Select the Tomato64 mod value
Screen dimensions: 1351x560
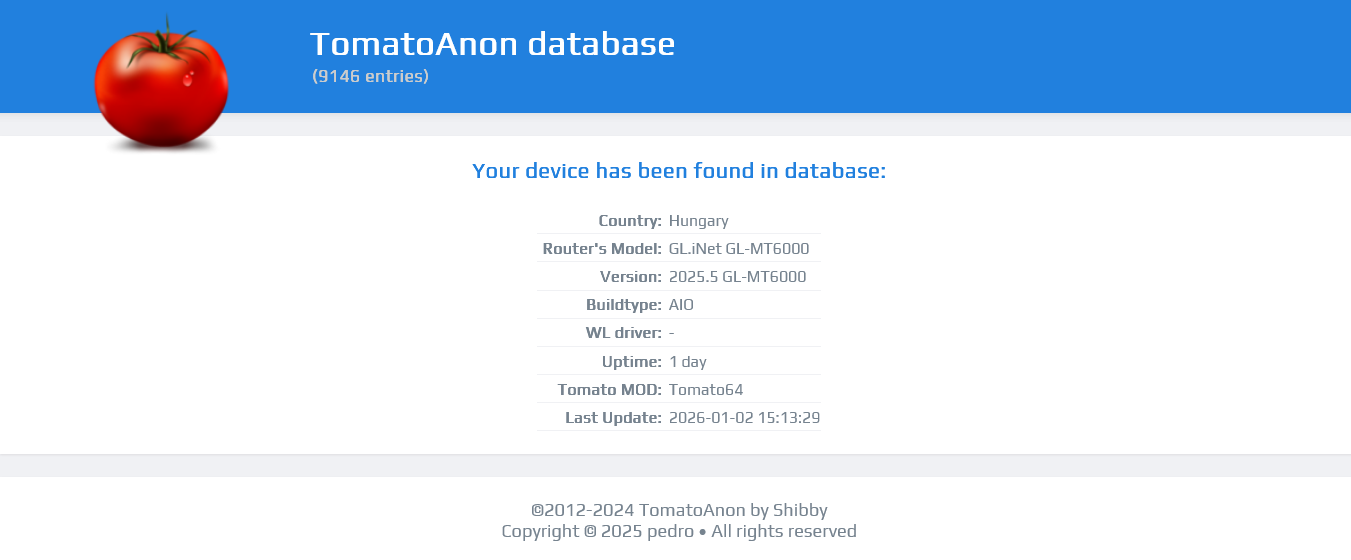(706, 390)
